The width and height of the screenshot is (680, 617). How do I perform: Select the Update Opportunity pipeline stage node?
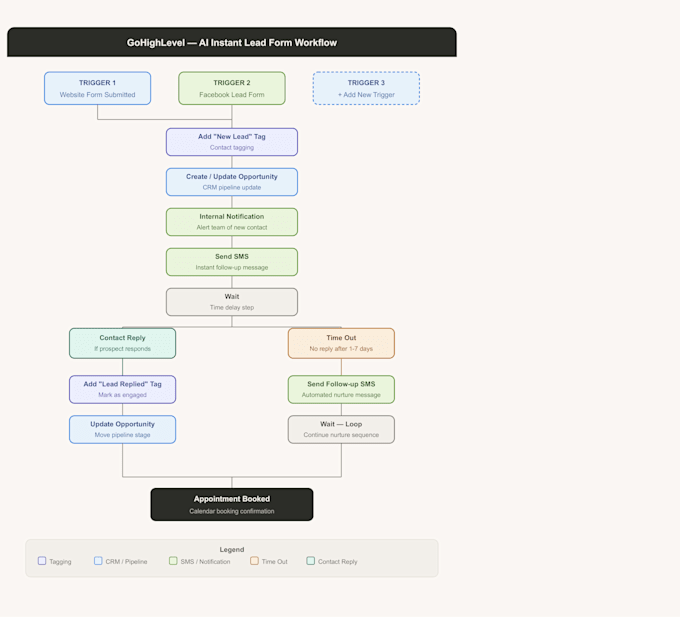coord(123,430)
